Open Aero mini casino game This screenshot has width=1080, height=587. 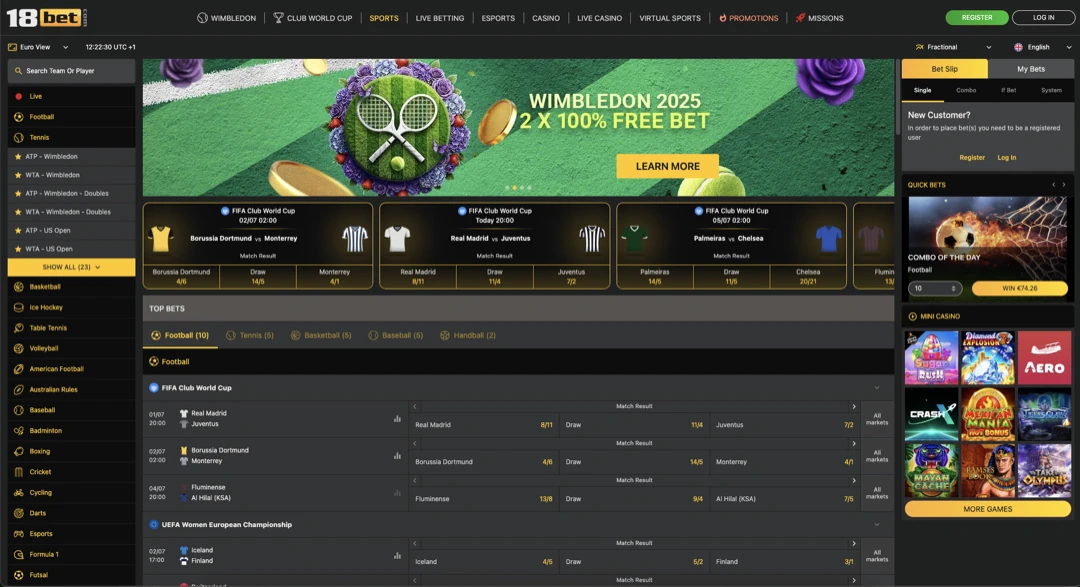tap(1044, 358)
